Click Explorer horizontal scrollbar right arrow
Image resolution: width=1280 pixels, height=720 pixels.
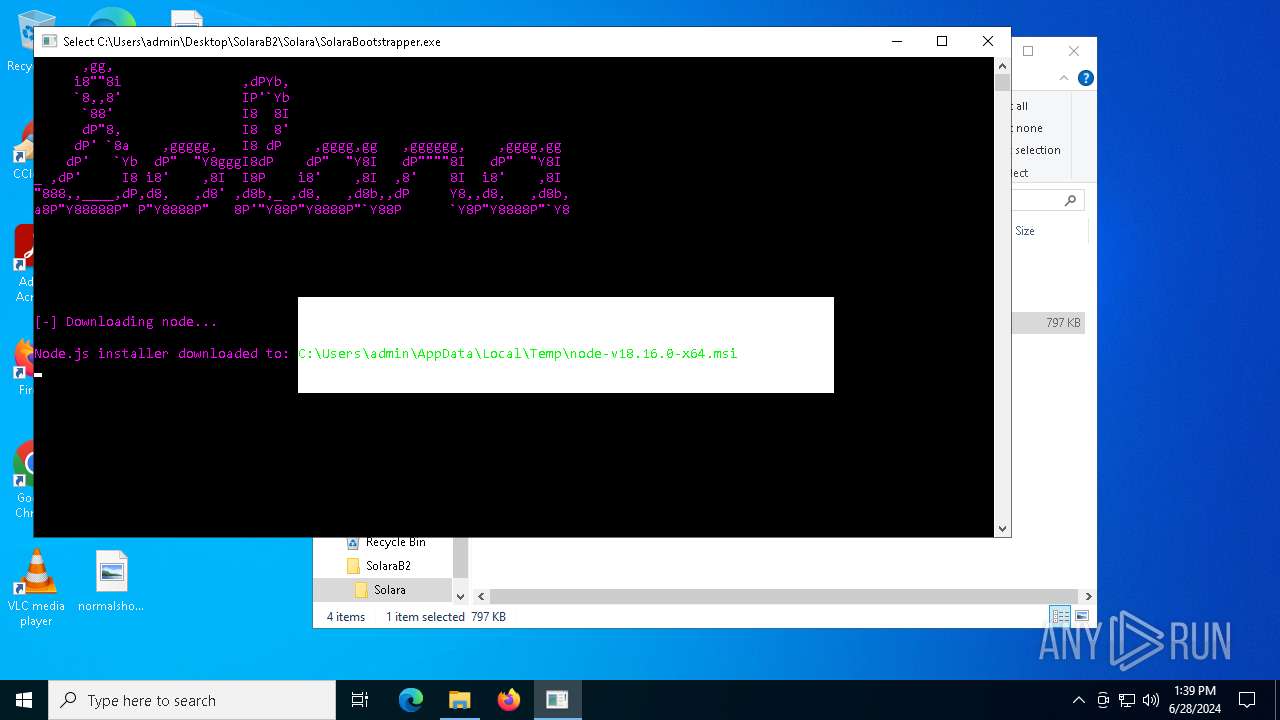point(1088,596)
